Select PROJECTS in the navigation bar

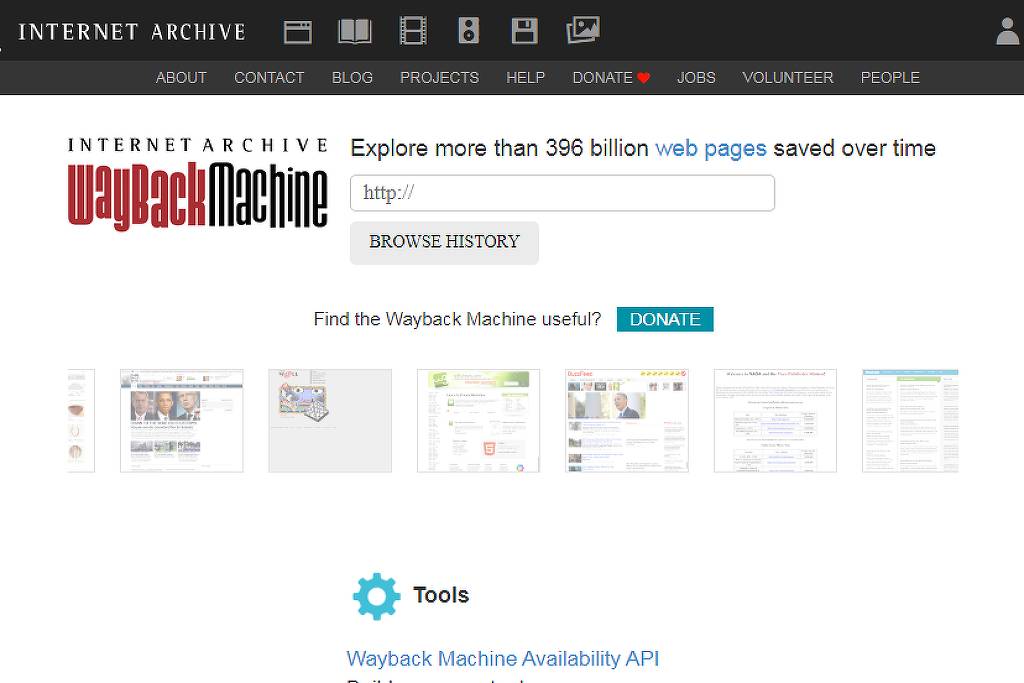pos(439,77)
